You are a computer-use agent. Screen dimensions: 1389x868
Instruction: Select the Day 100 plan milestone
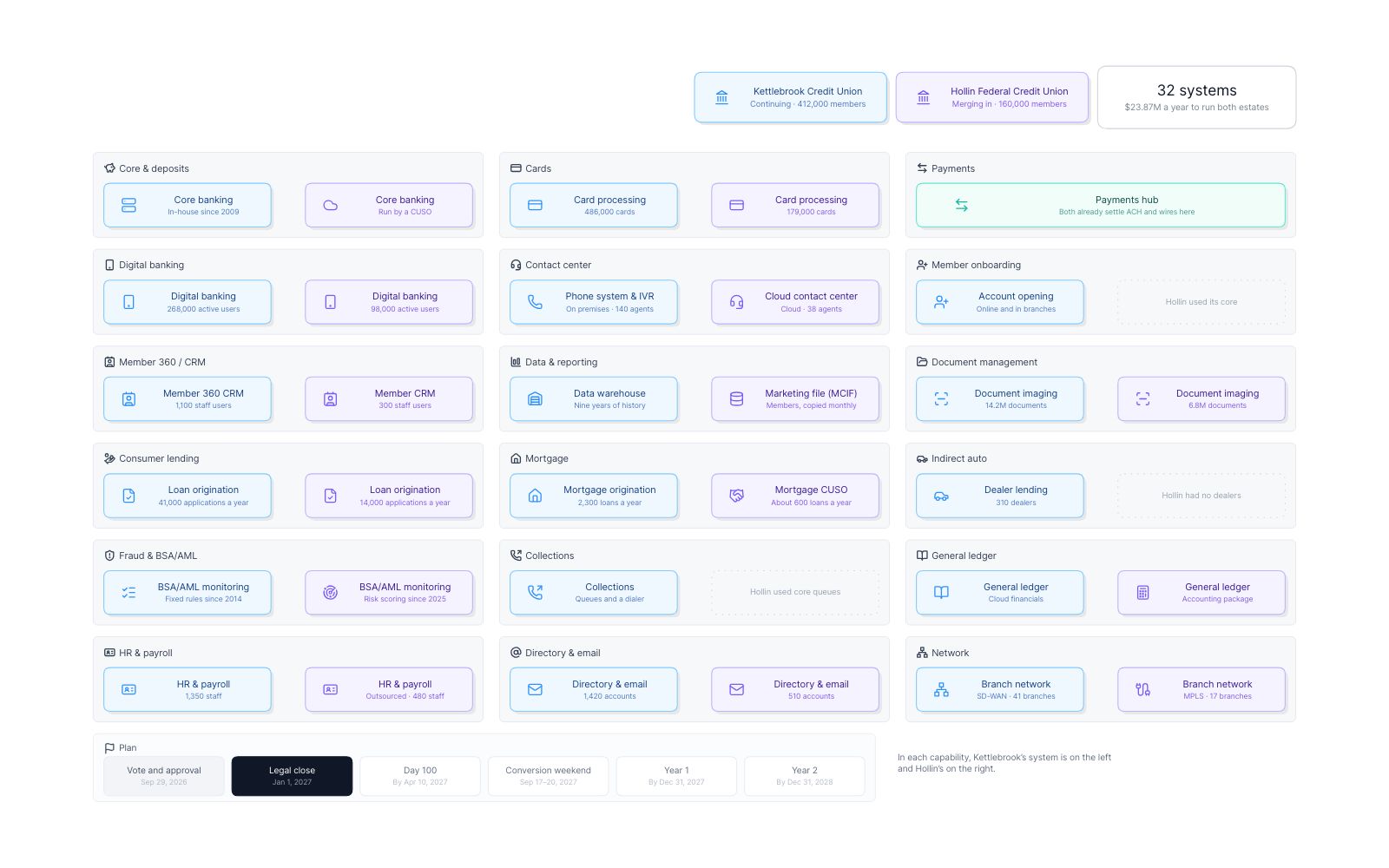point(420,776)
